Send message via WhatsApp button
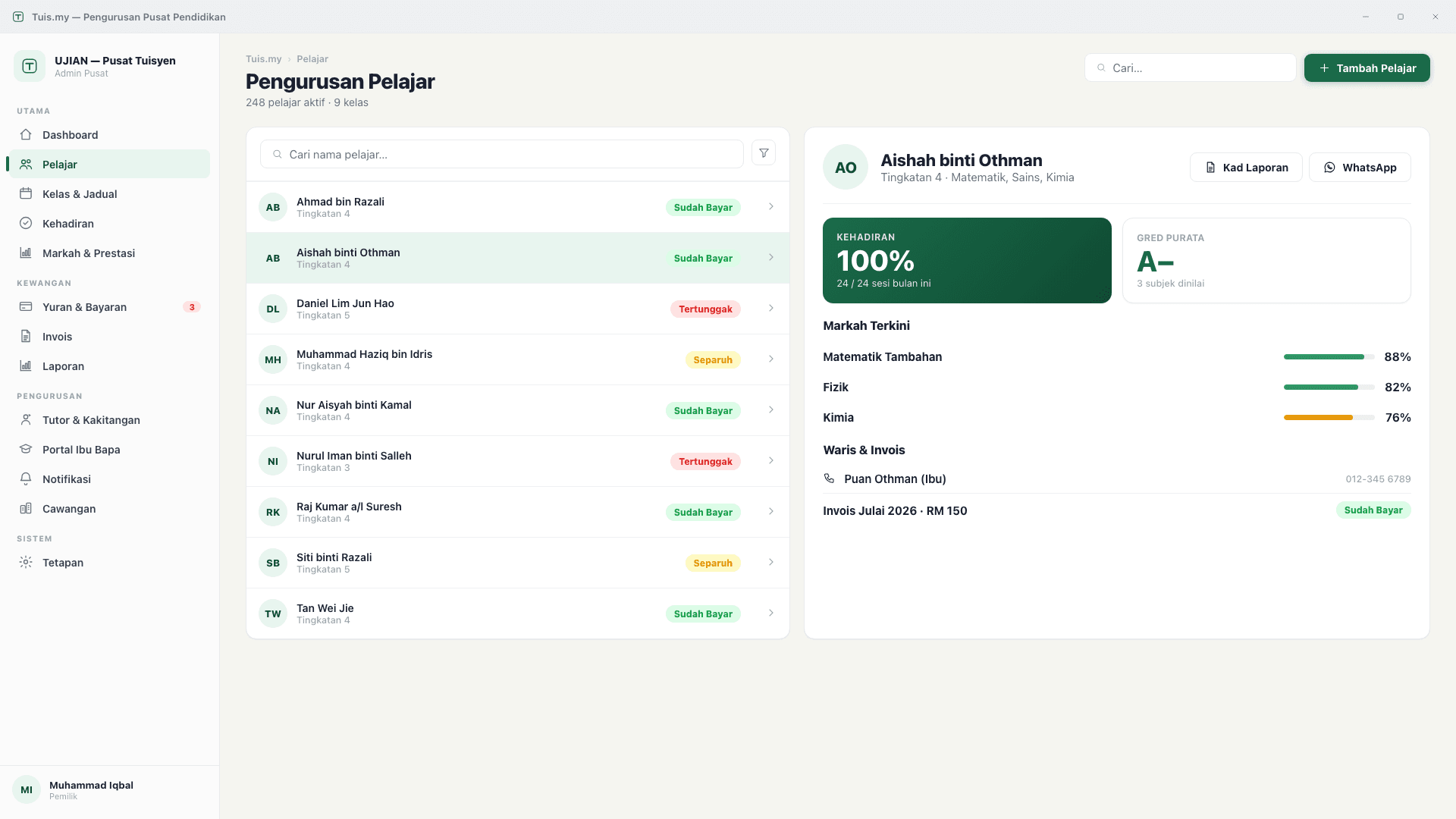Viewport: 1456px width, 819px height. 1360,167
